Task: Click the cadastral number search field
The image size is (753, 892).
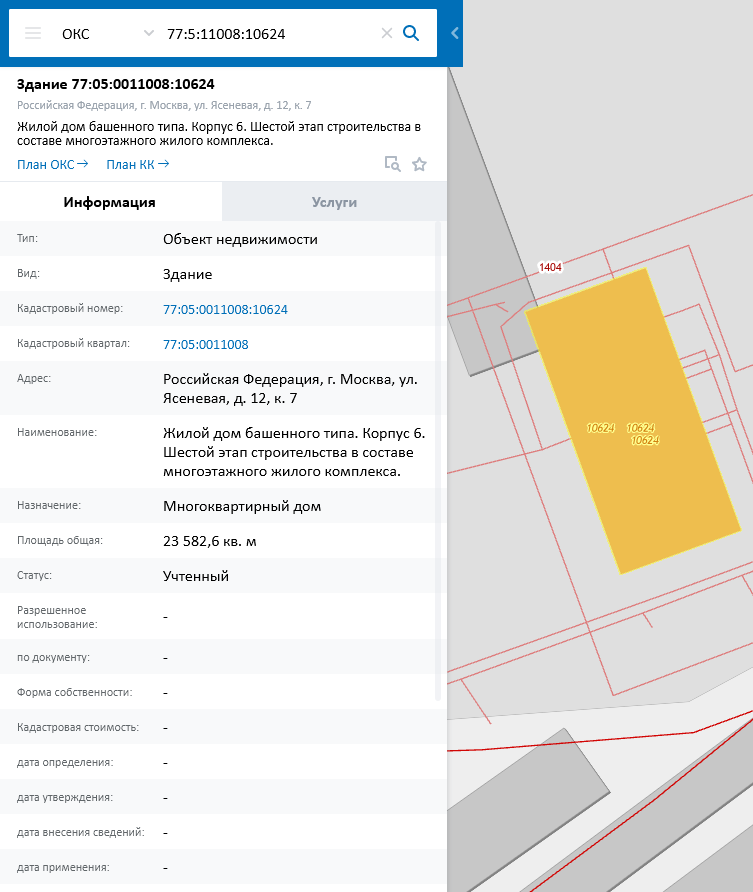Action: (x=265, y=33)
